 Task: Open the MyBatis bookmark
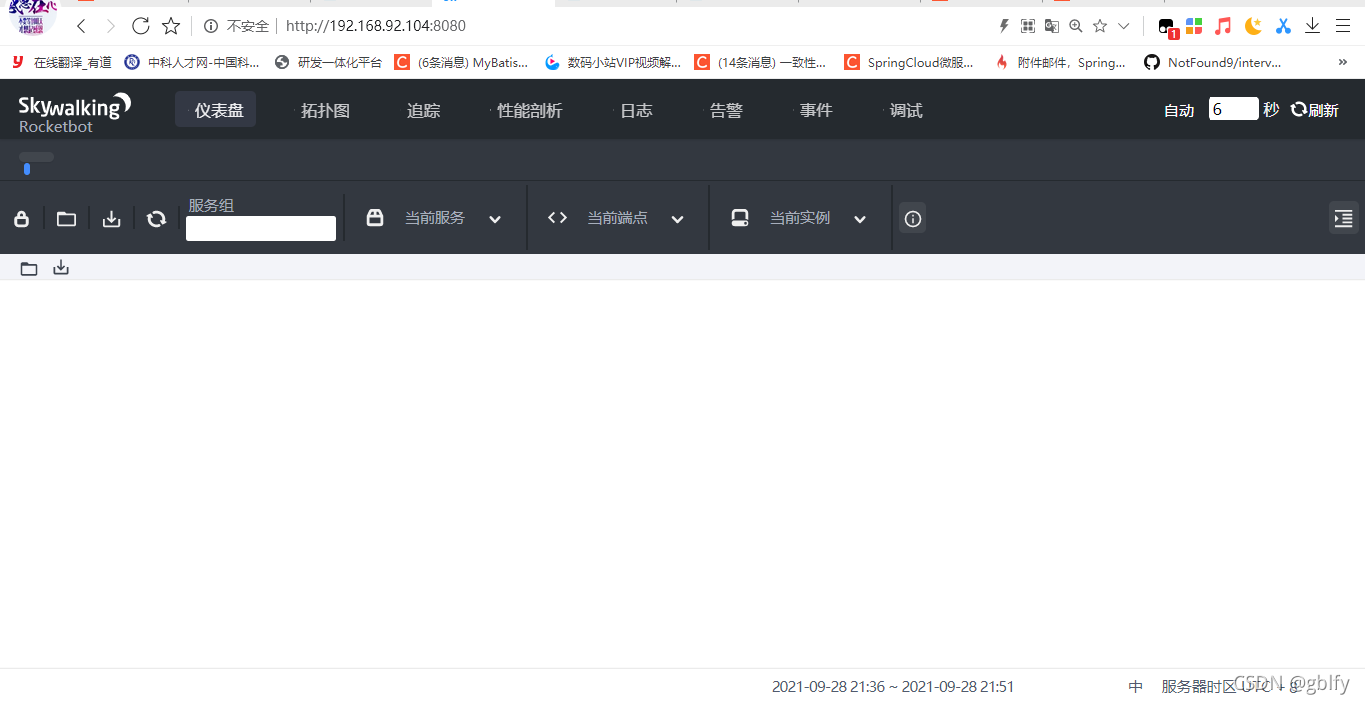(461, 62)
